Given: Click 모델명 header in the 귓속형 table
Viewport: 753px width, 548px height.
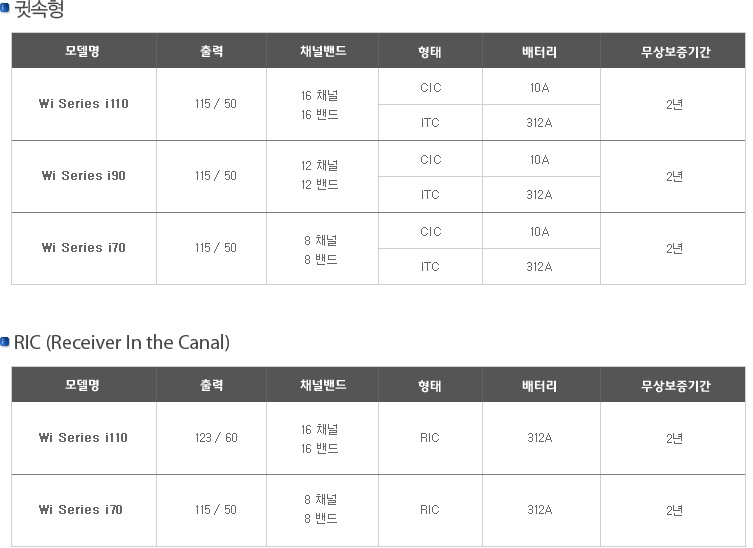Looking at the screenshot, I should 83,51.
